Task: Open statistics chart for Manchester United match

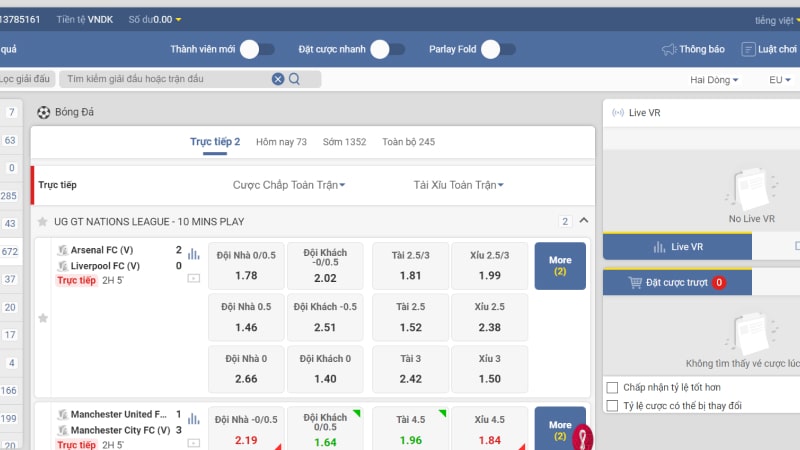Action: pos(193,419)
